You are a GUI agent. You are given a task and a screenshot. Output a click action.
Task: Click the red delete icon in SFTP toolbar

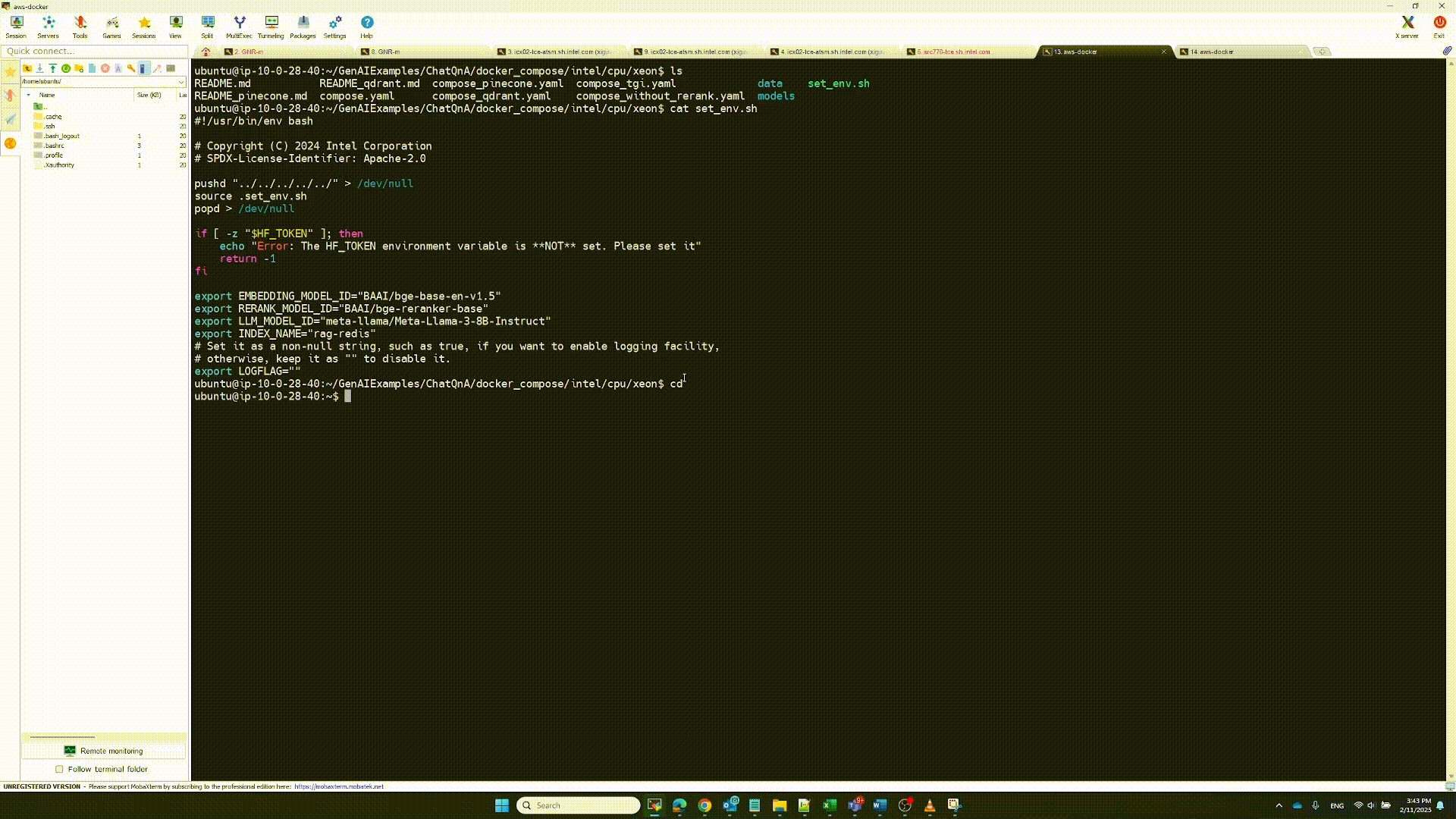(x=105, y=68)
